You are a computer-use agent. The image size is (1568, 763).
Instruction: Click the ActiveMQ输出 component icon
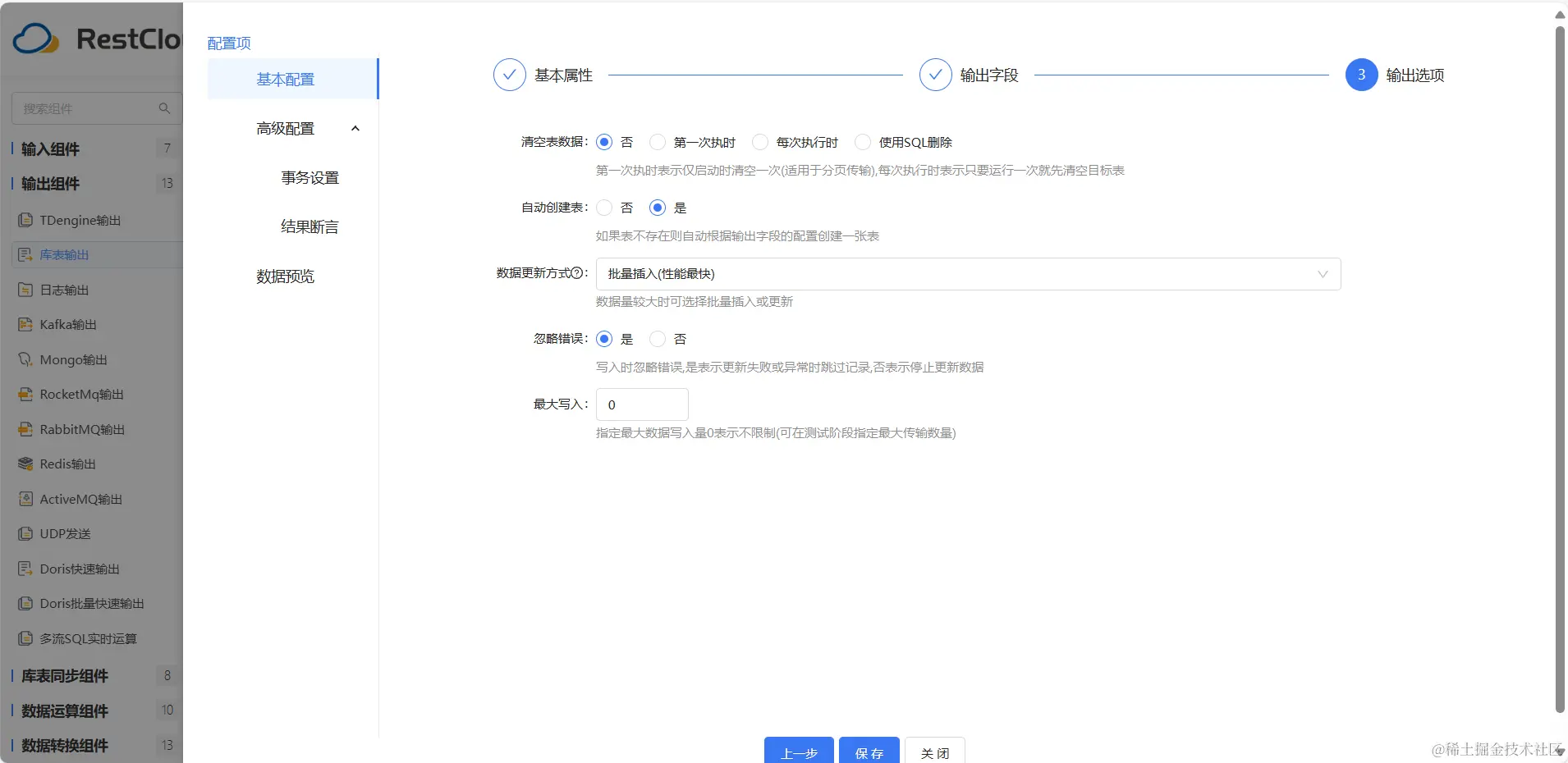[x=25, y=499]
